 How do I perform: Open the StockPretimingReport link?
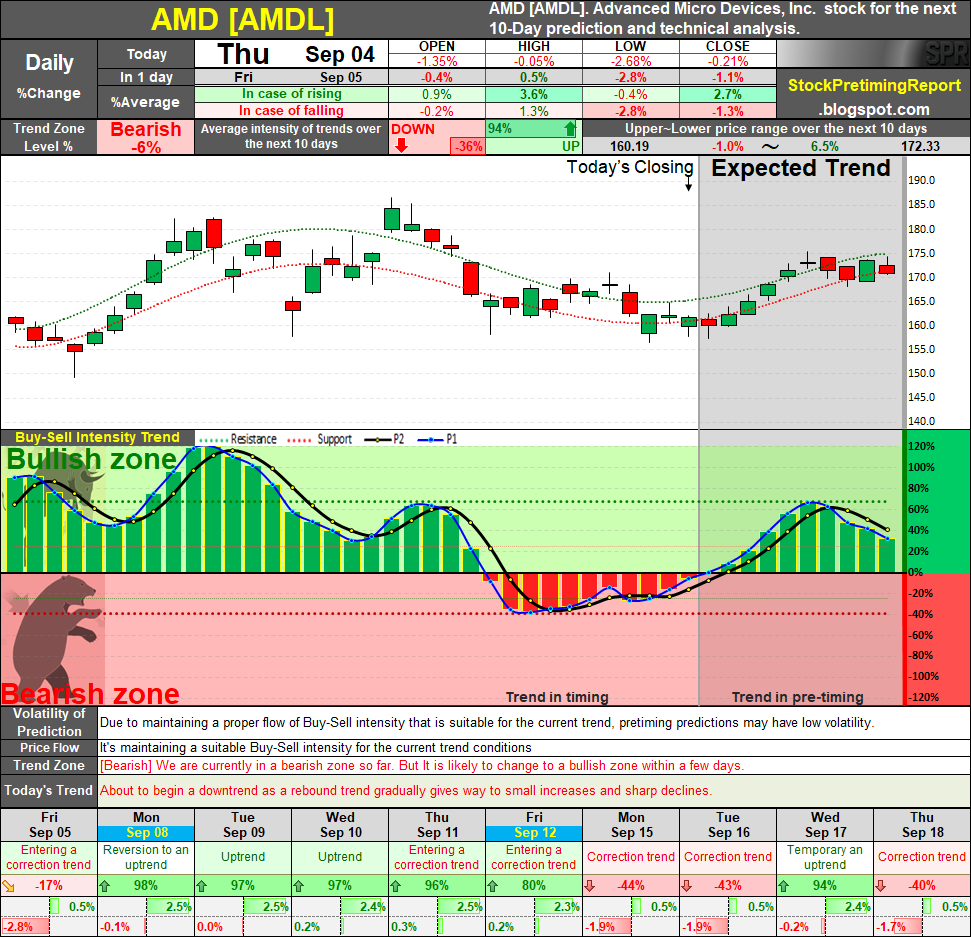pyautogui.click(x=874, y=85)
